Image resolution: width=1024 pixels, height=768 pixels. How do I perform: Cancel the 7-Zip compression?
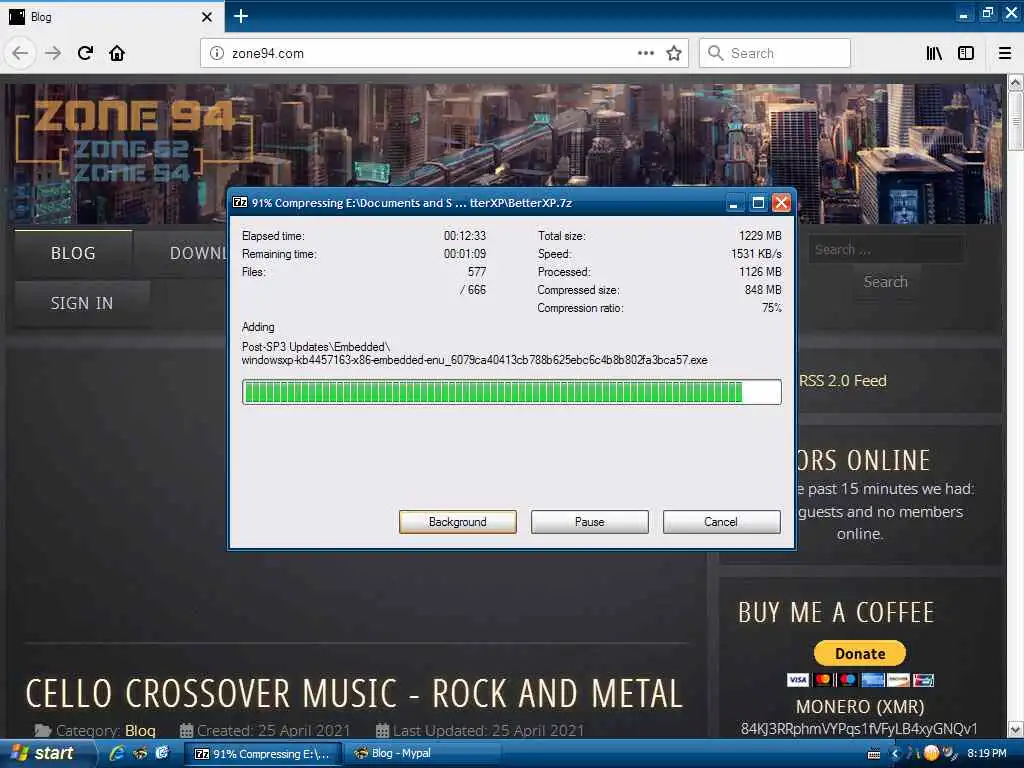point(721,522)
